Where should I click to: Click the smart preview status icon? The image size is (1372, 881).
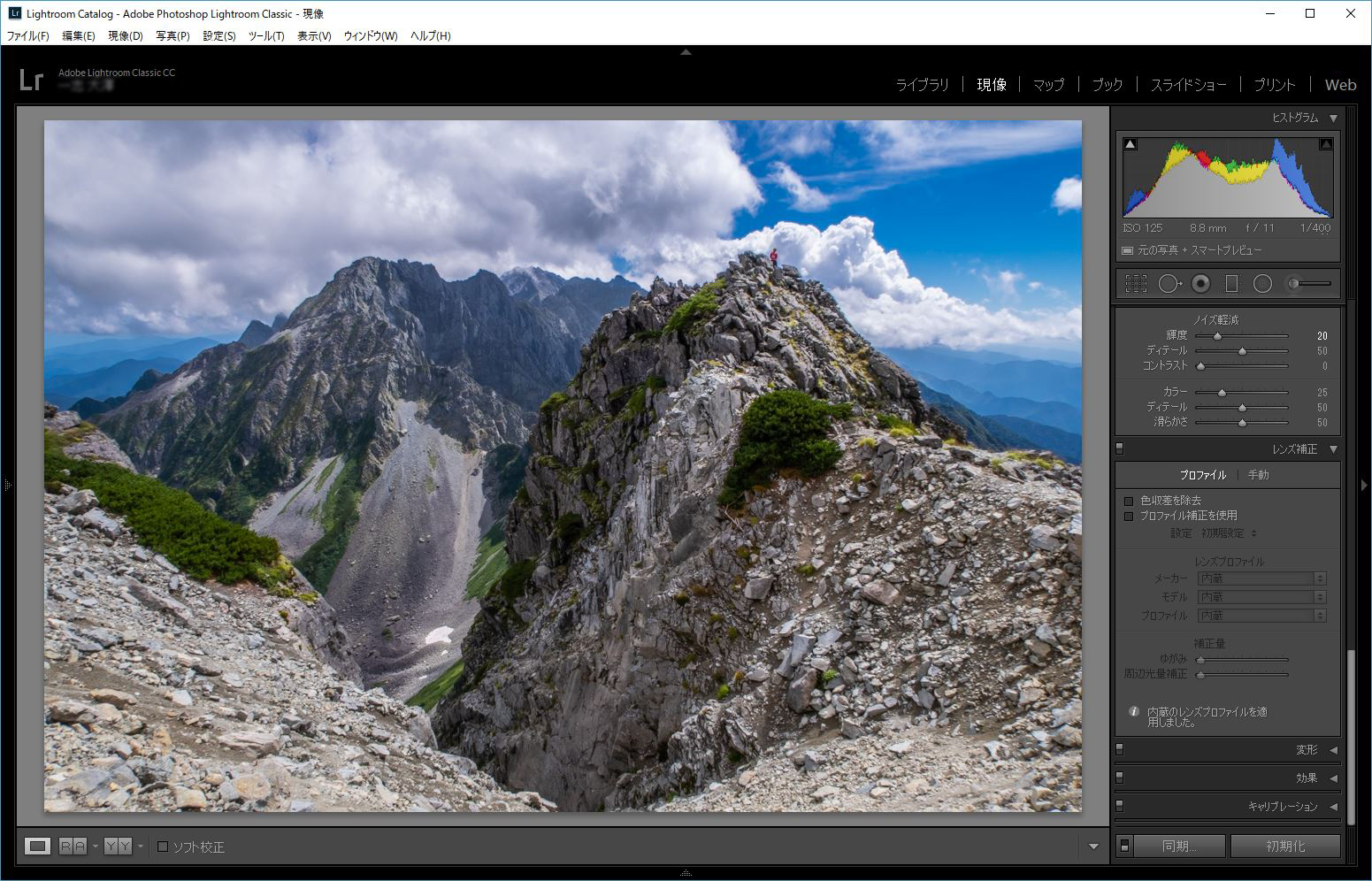pos(1127,250)
